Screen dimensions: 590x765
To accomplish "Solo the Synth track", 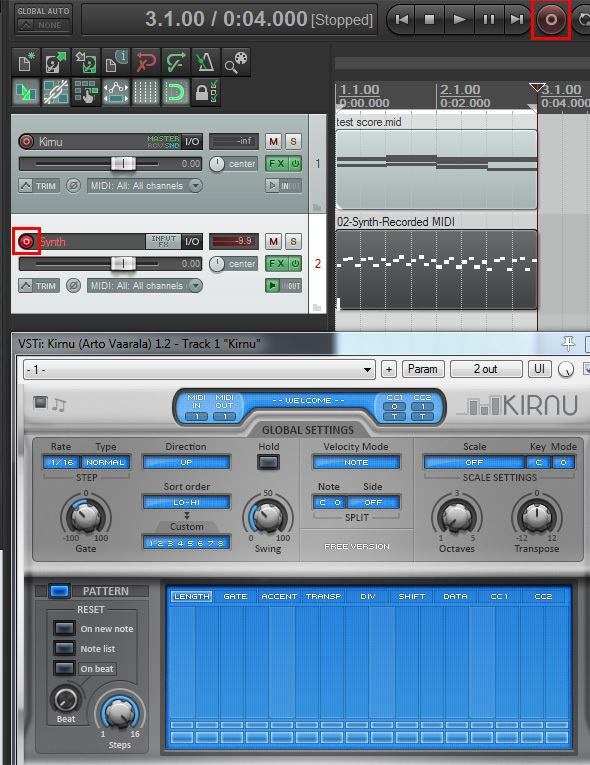I will pyautogui.click(x=293, y=242).
